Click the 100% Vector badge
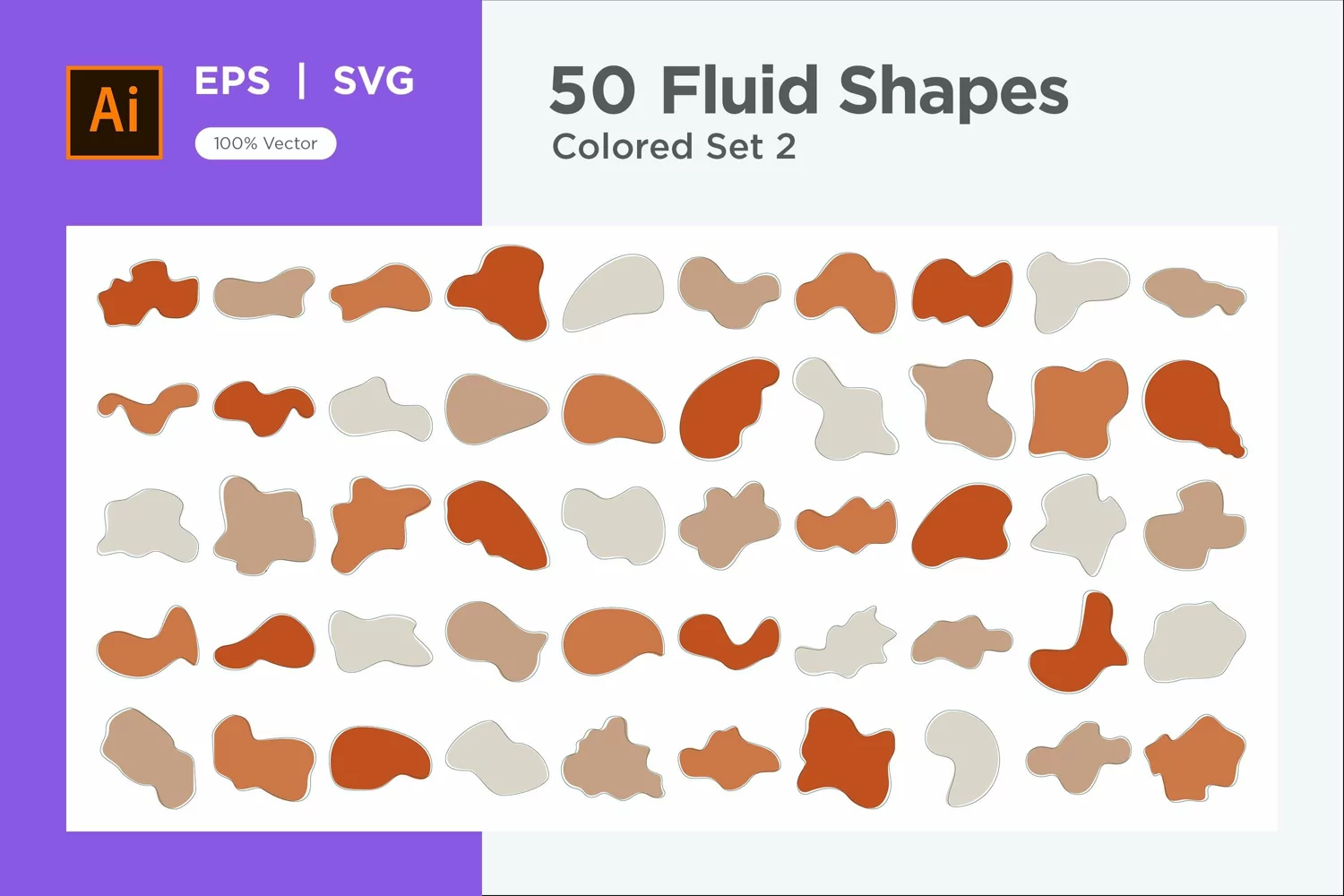 coord(265,143)
